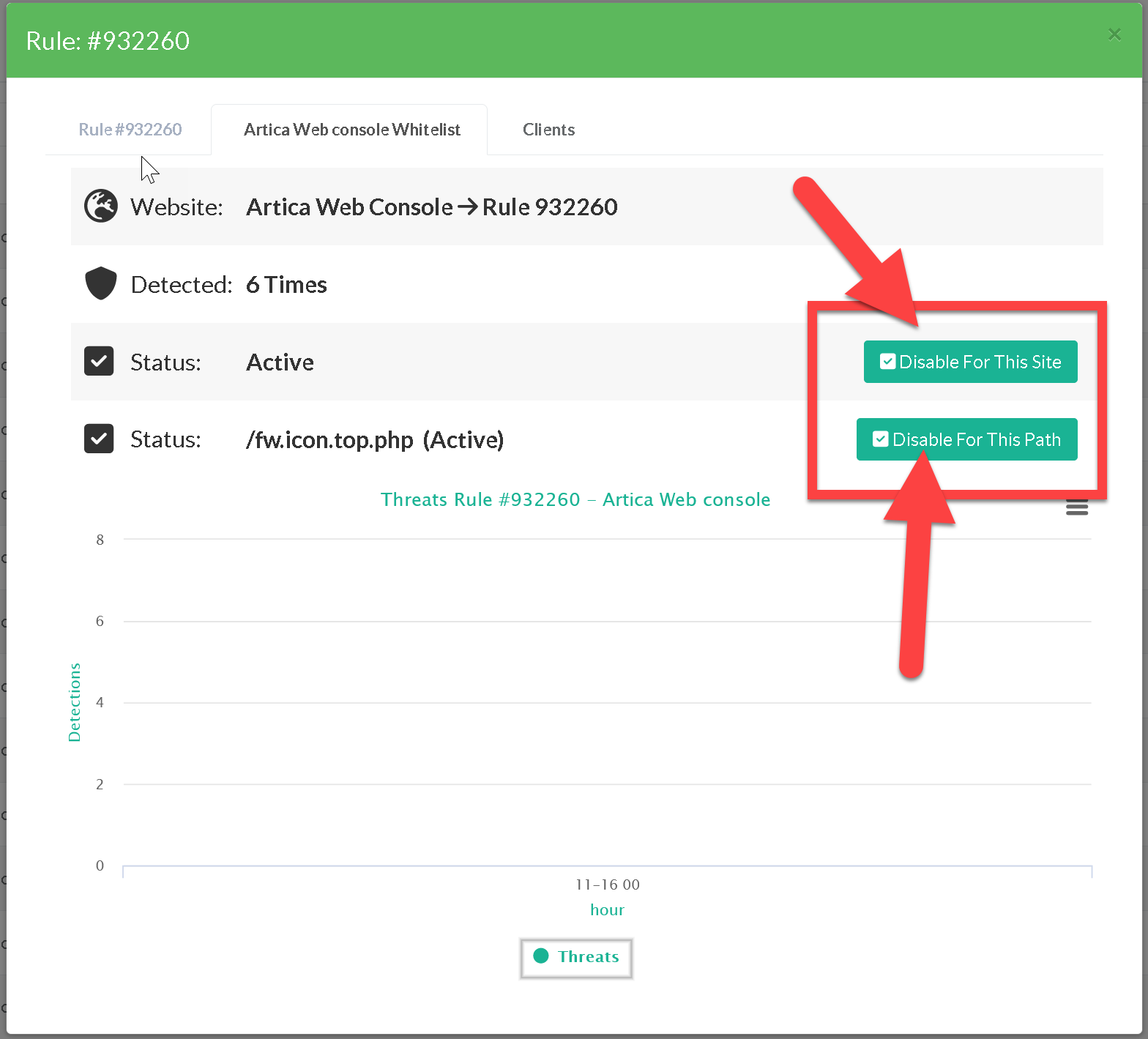Switch to the Rule #932260 tab
The image size is (1148, 1039).
click(x=130, y=130)
